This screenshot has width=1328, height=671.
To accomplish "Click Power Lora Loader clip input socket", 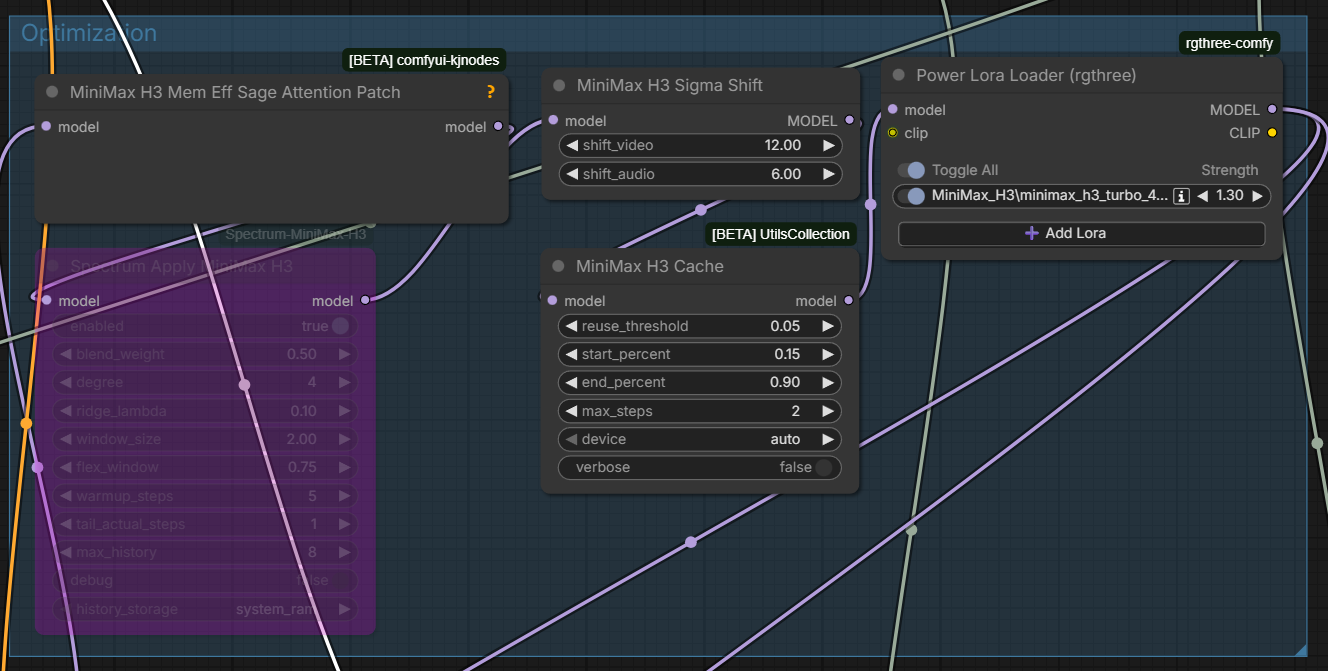I will [892, 133].
